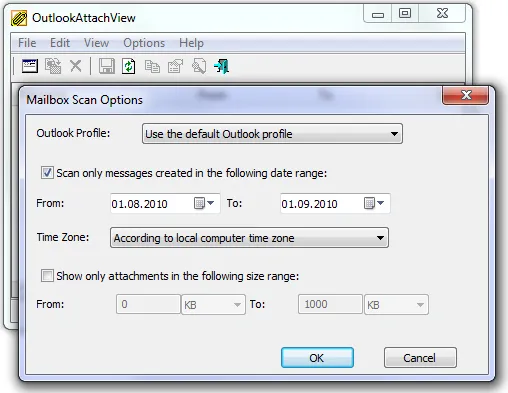
Task: Open the To date calendar picker
Action: (x=374, y=203)
